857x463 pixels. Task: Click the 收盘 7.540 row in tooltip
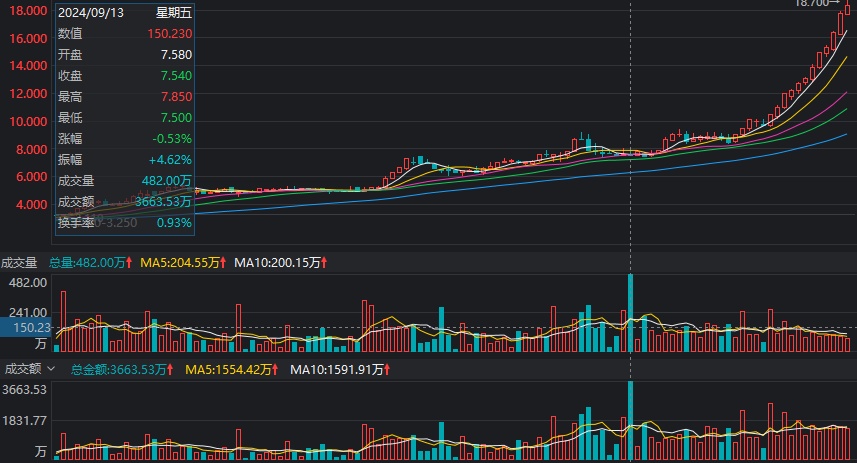click(x=125, y=76)
